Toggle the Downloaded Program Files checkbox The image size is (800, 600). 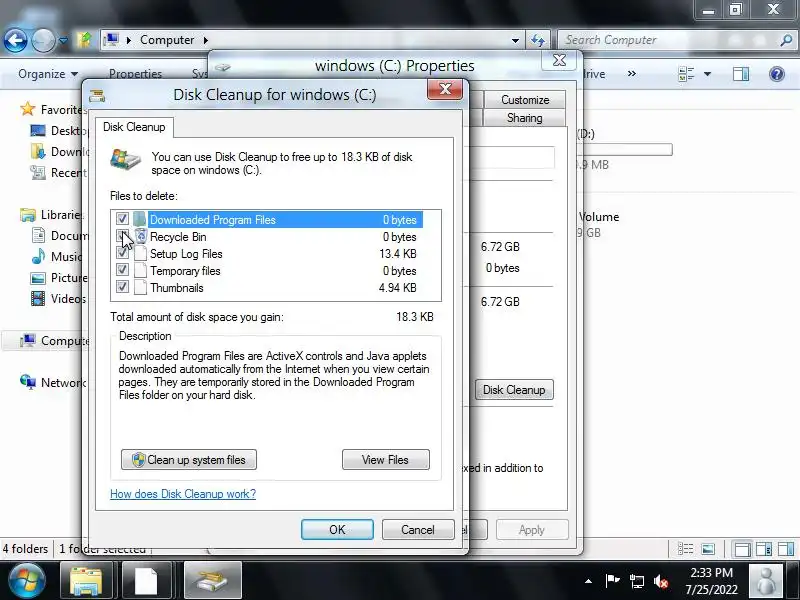point(122,219)
